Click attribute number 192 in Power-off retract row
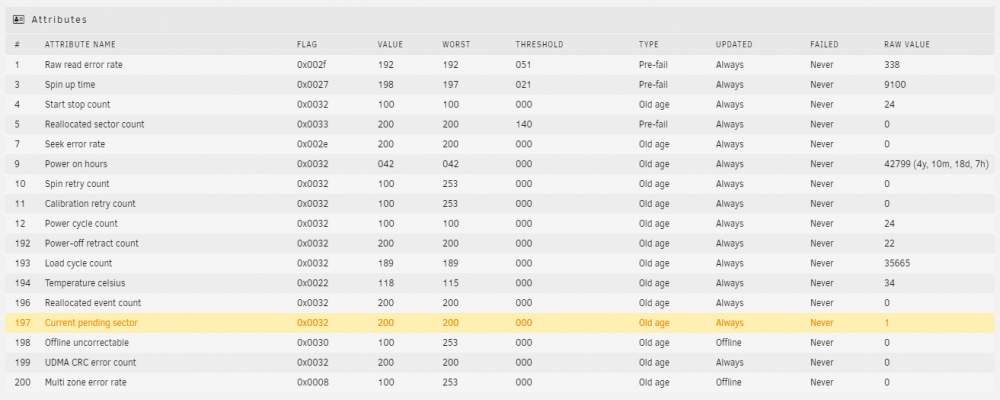The width and height of the screenshot is (1000, 400). 21,243
